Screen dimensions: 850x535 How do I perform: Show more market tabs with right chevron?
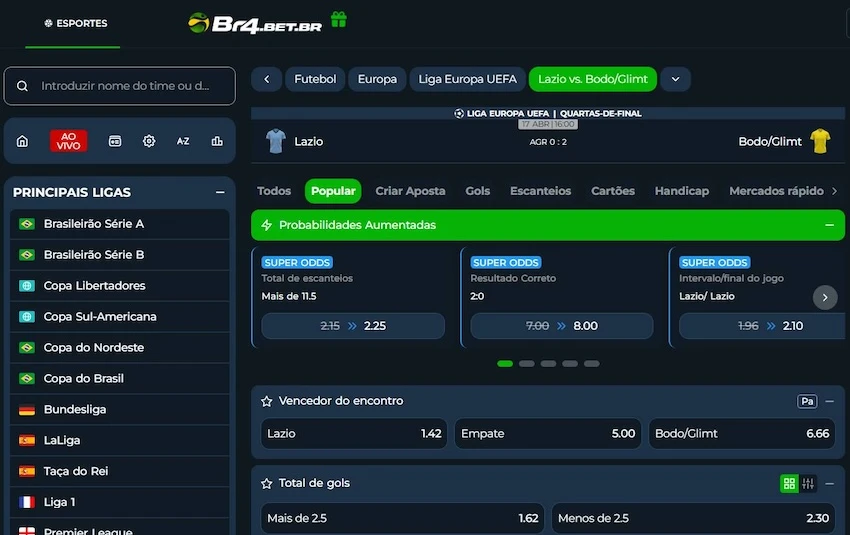(834, 191)
